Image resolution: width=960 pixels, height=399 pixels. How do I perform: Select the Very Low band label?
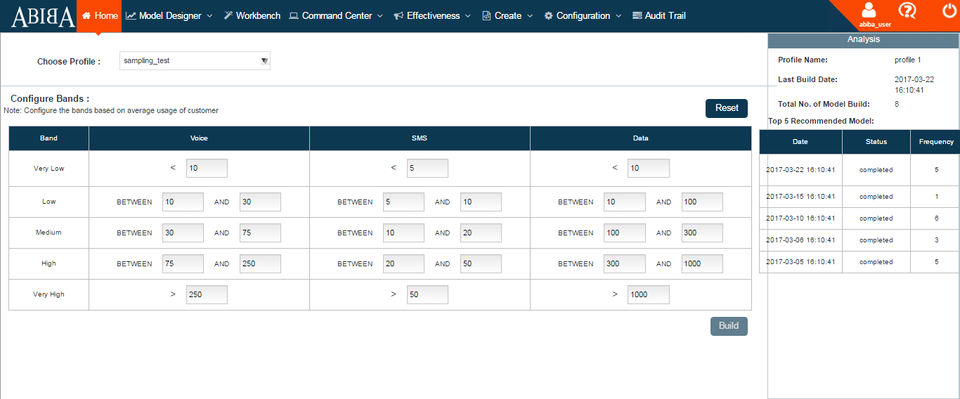(x=49, y=168)
